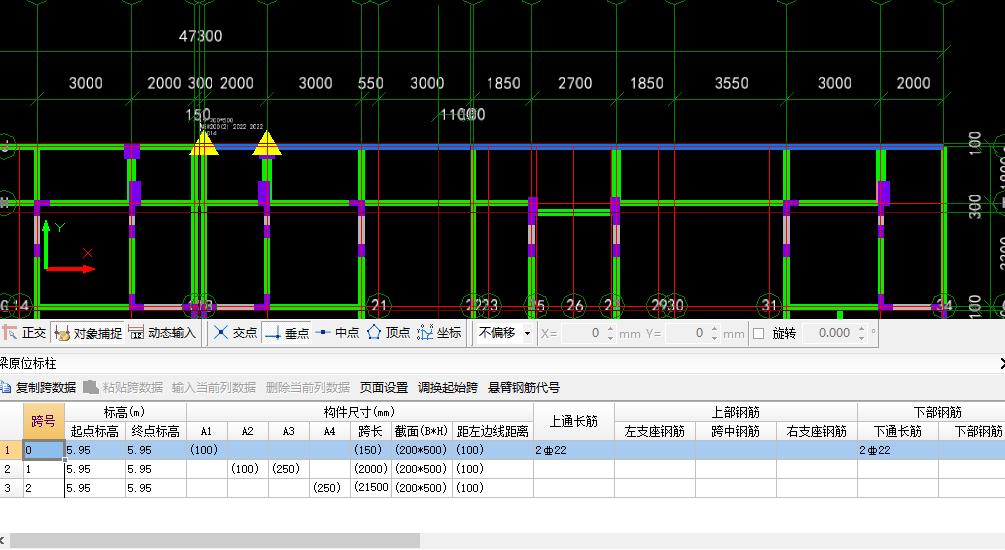This screenshot has height=550, width=1005.
Task: Click the scrollbar left arrow
Action: [x=3, y=540]
